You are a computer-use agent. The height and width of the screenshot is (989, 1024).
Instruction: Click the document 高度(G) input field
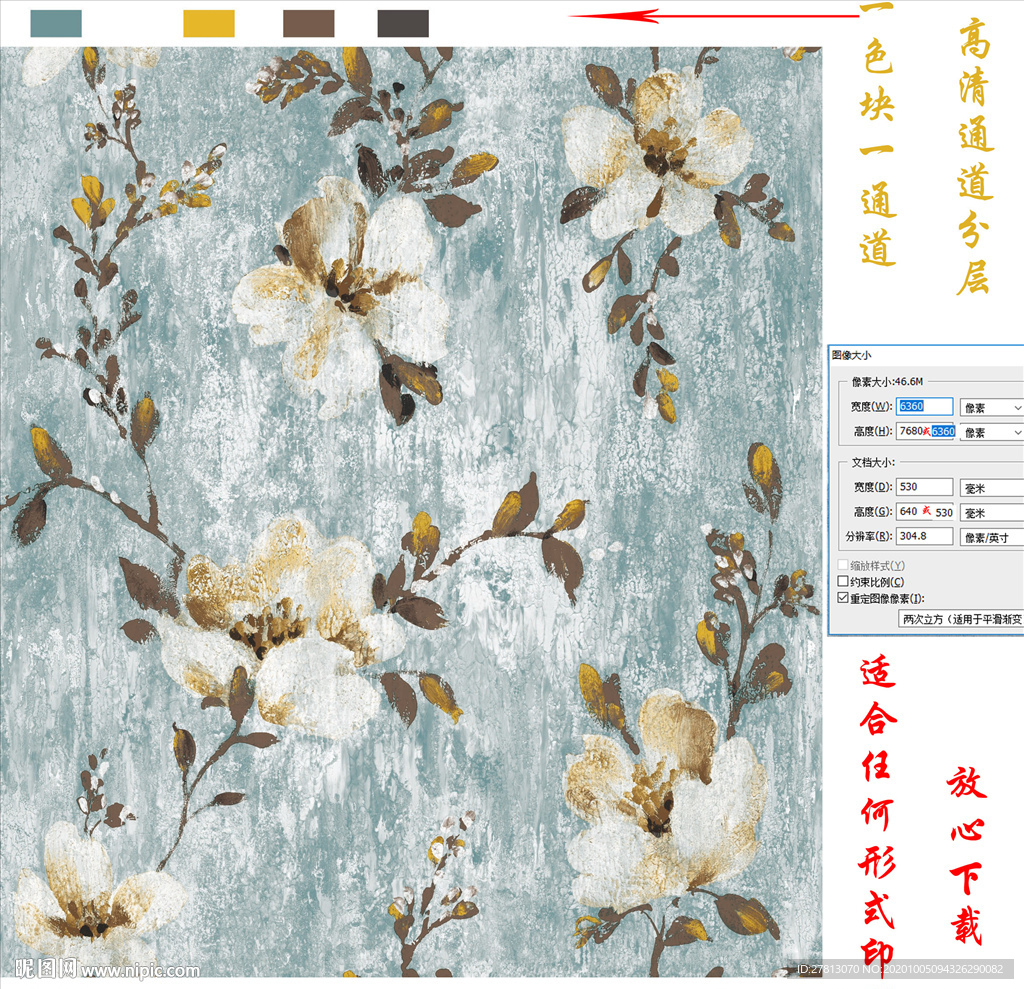tap(926, 512)
